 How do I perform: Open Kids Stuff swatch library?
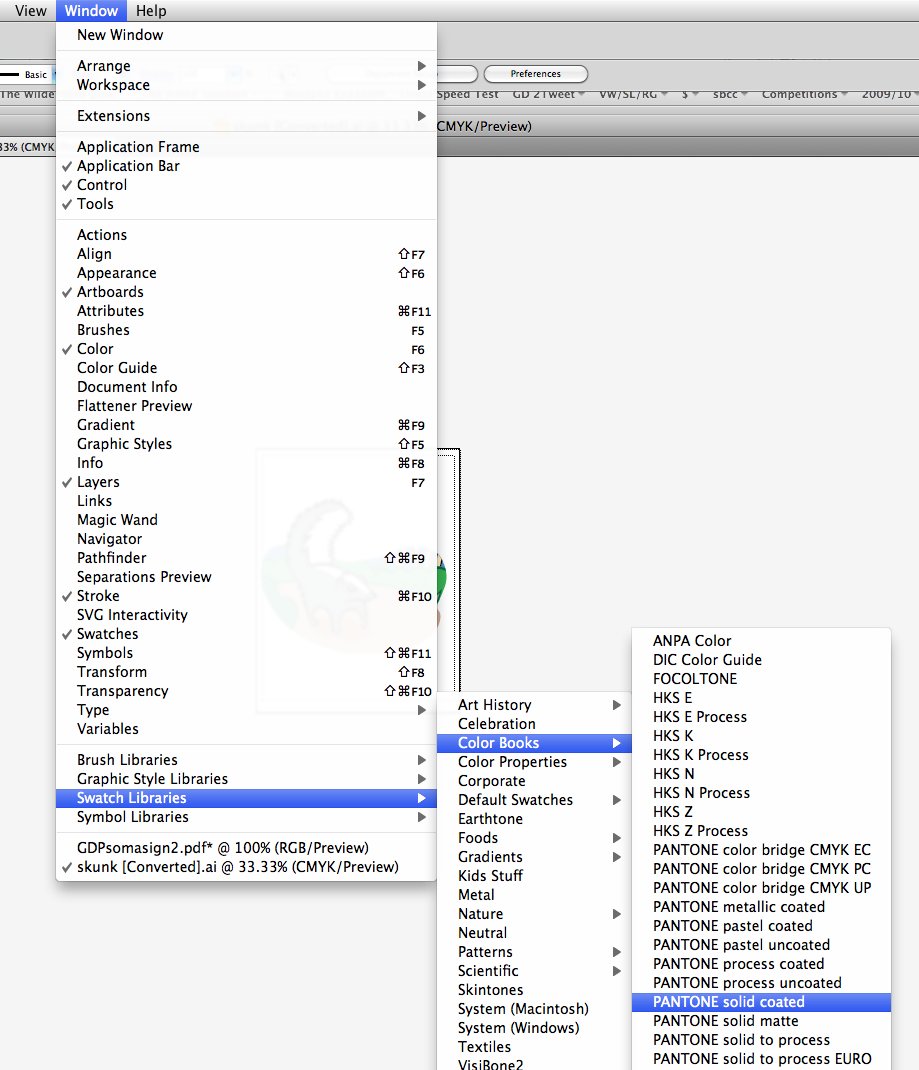point(534,876)
